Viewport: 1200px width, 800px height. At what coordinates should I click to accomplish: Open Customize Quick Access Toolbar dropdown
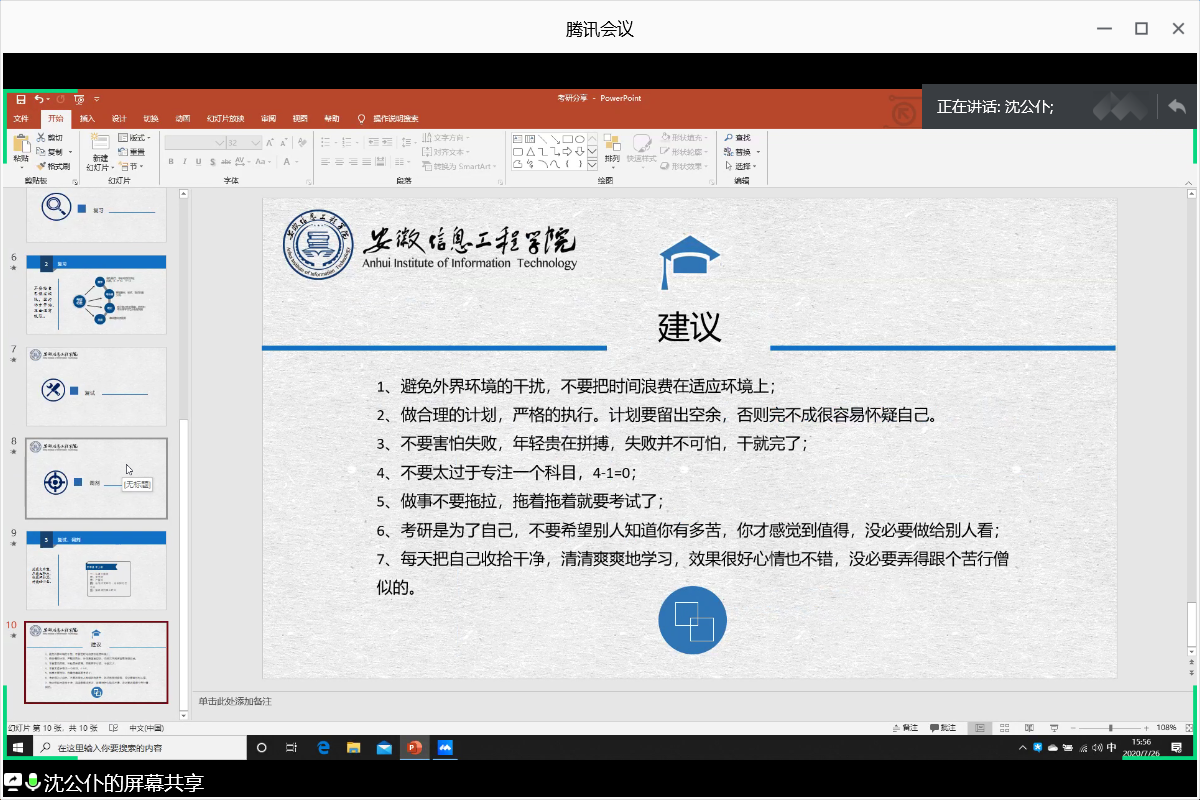click(x=96, y=99)
